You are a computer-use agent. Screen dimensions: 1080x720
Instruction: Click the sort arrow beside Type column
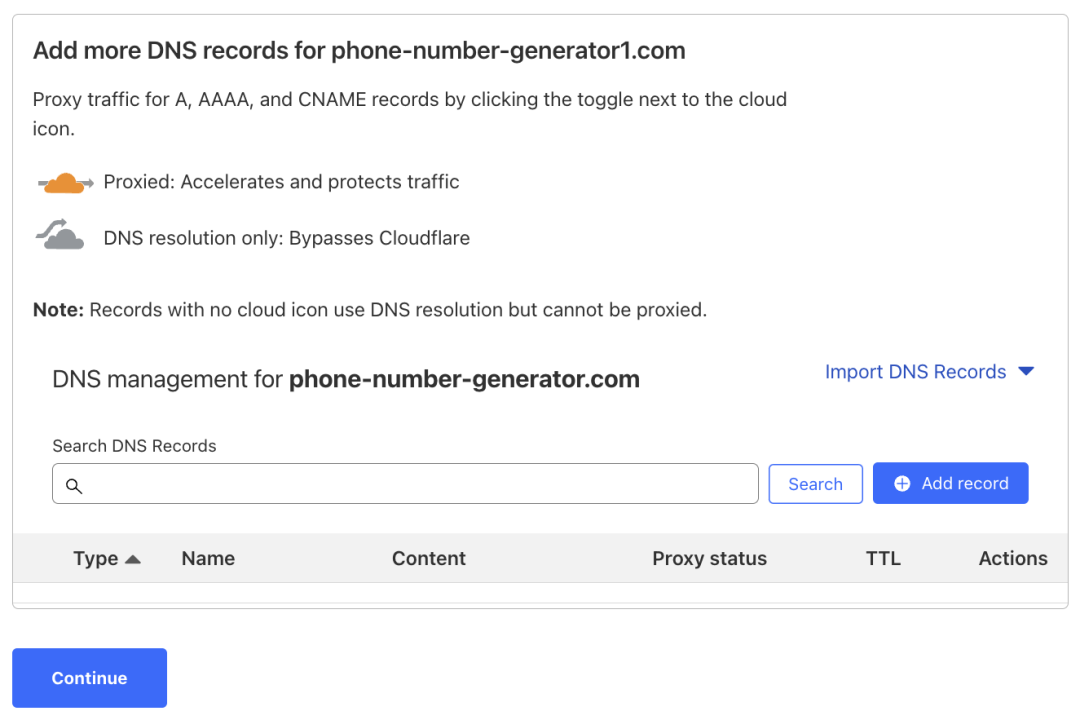[133, 559]
